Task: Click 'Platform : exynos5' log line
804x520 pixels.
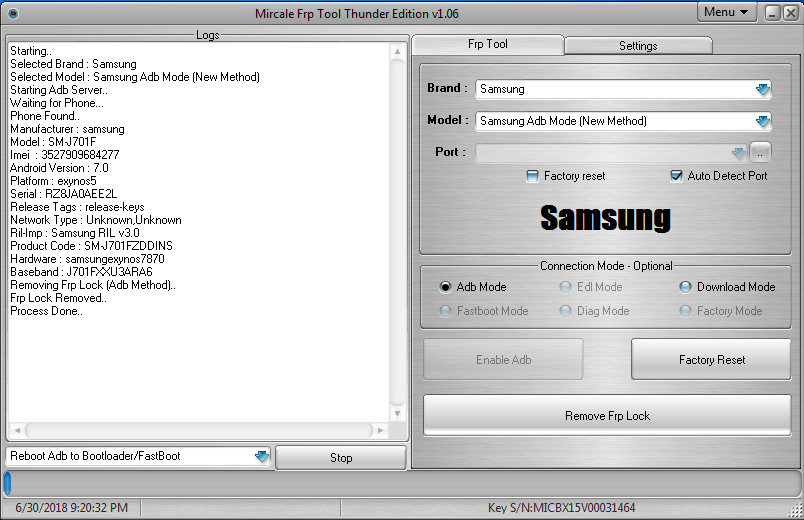Action: 53,181
